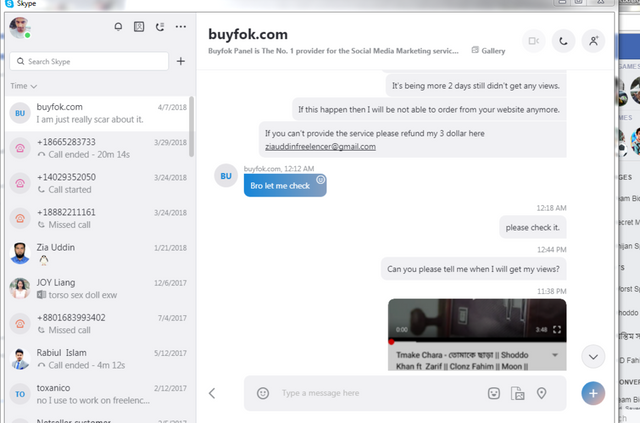640x423 pixels.
Task: Attach files or media icon
Action: 518,394
